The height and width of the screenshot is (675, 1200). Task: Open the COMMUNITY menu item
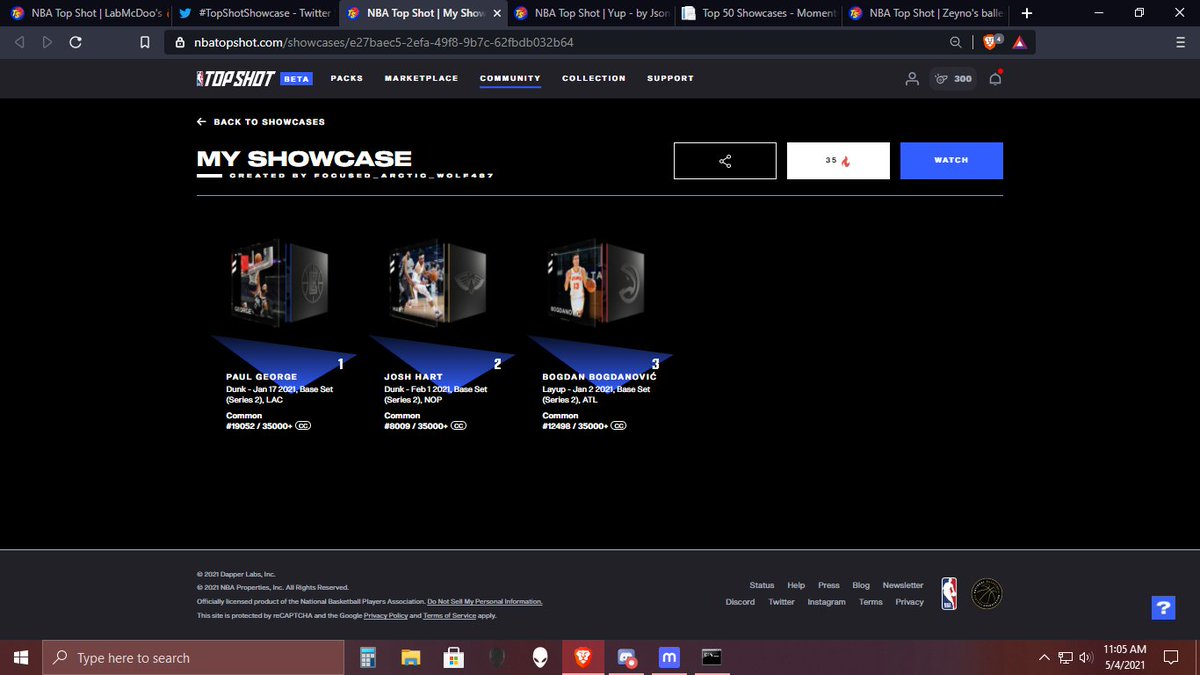(x=510, y=78)
